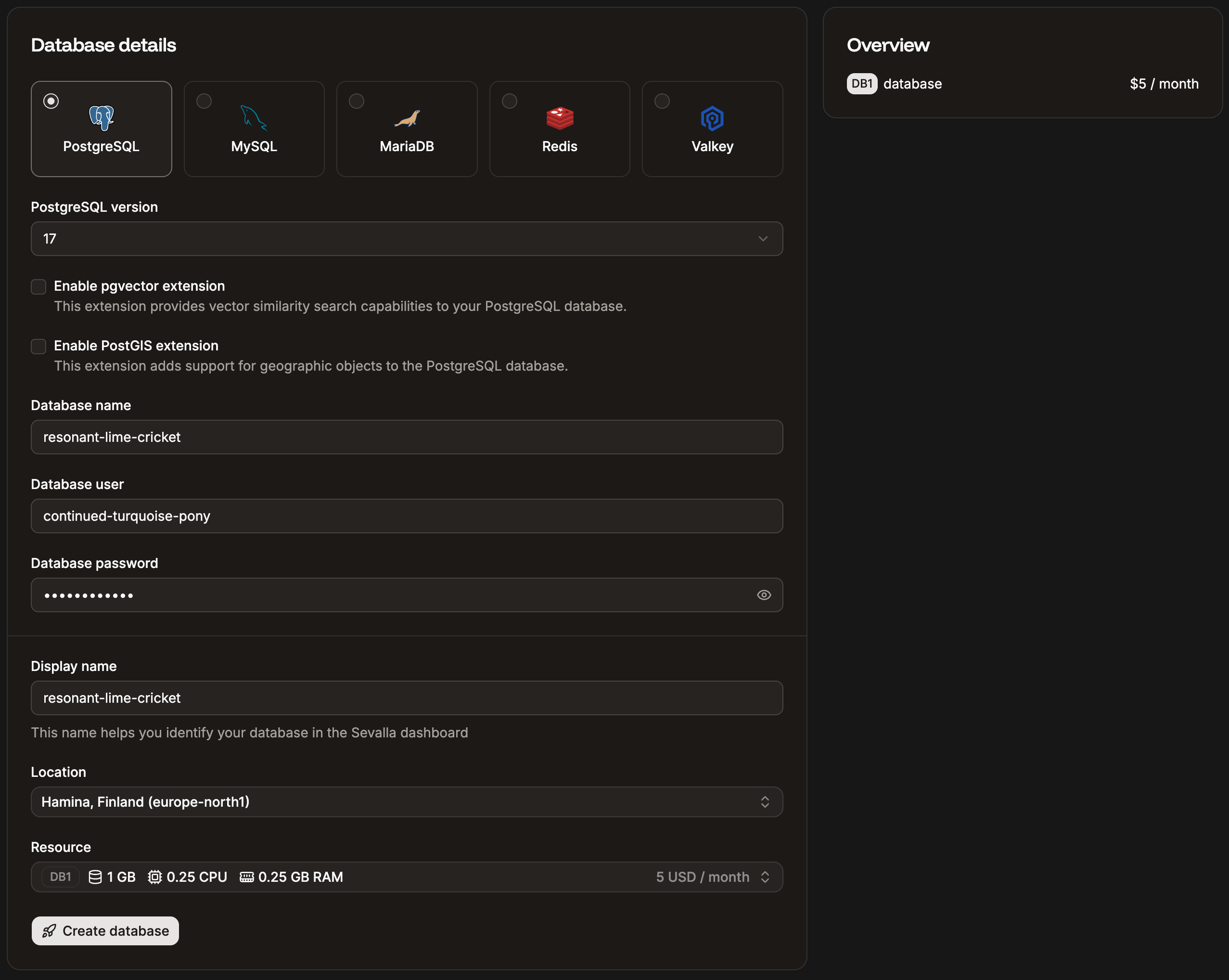Click into the Database password field

pyautogui.click(x=407, y=595)
